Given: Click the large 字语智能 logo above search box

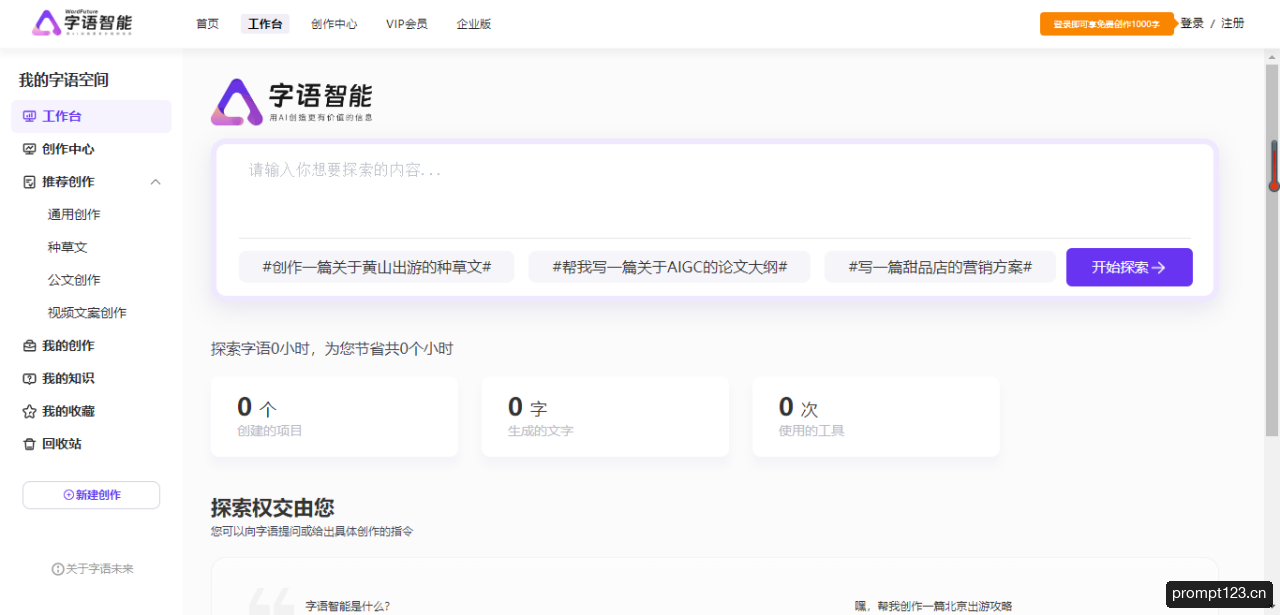Looking at the screenshot, I should pos(292,102).
